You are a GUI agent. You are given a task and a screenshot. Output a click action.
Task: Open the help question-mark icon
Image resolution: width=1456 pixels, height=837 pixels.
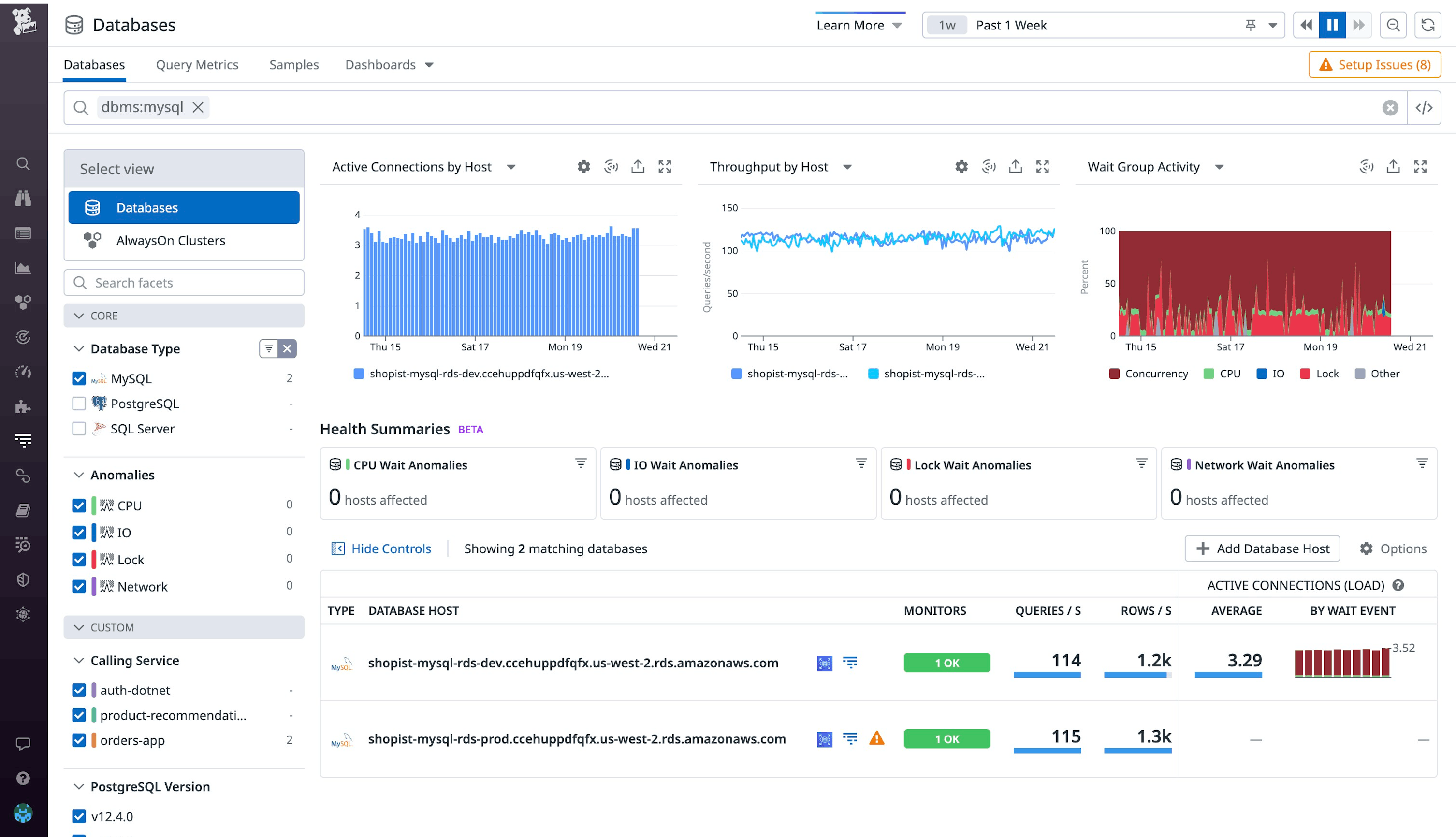click(23, 779)
